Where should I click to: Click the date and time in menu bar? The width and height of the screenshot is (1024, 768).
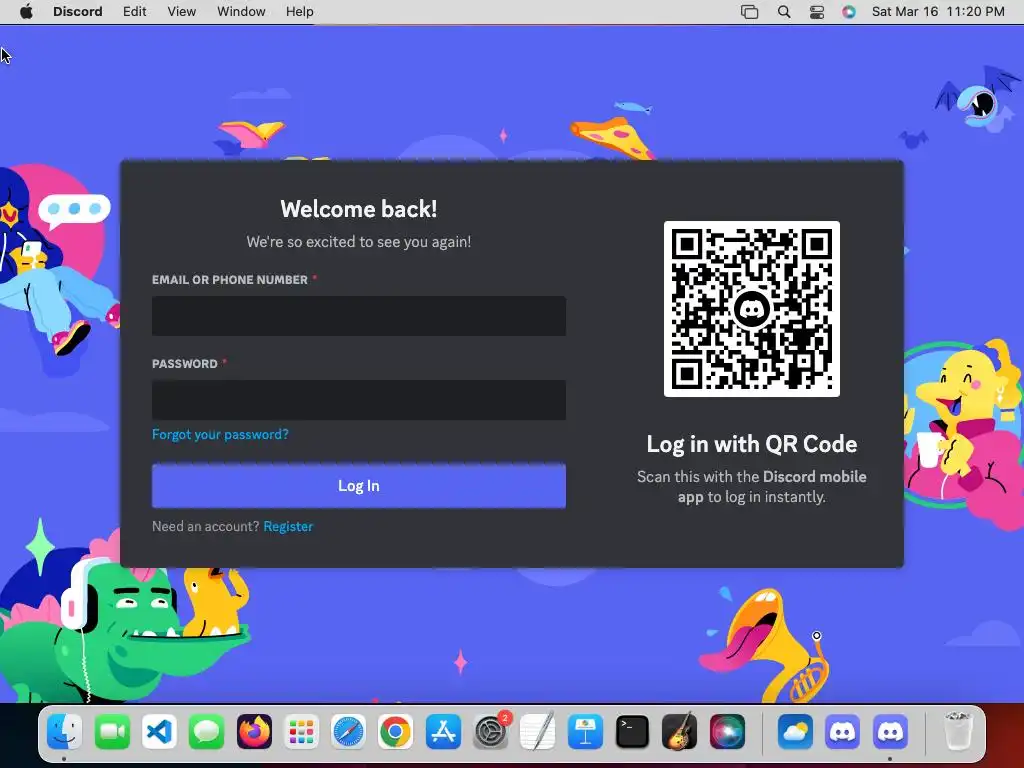click(938, 12)
